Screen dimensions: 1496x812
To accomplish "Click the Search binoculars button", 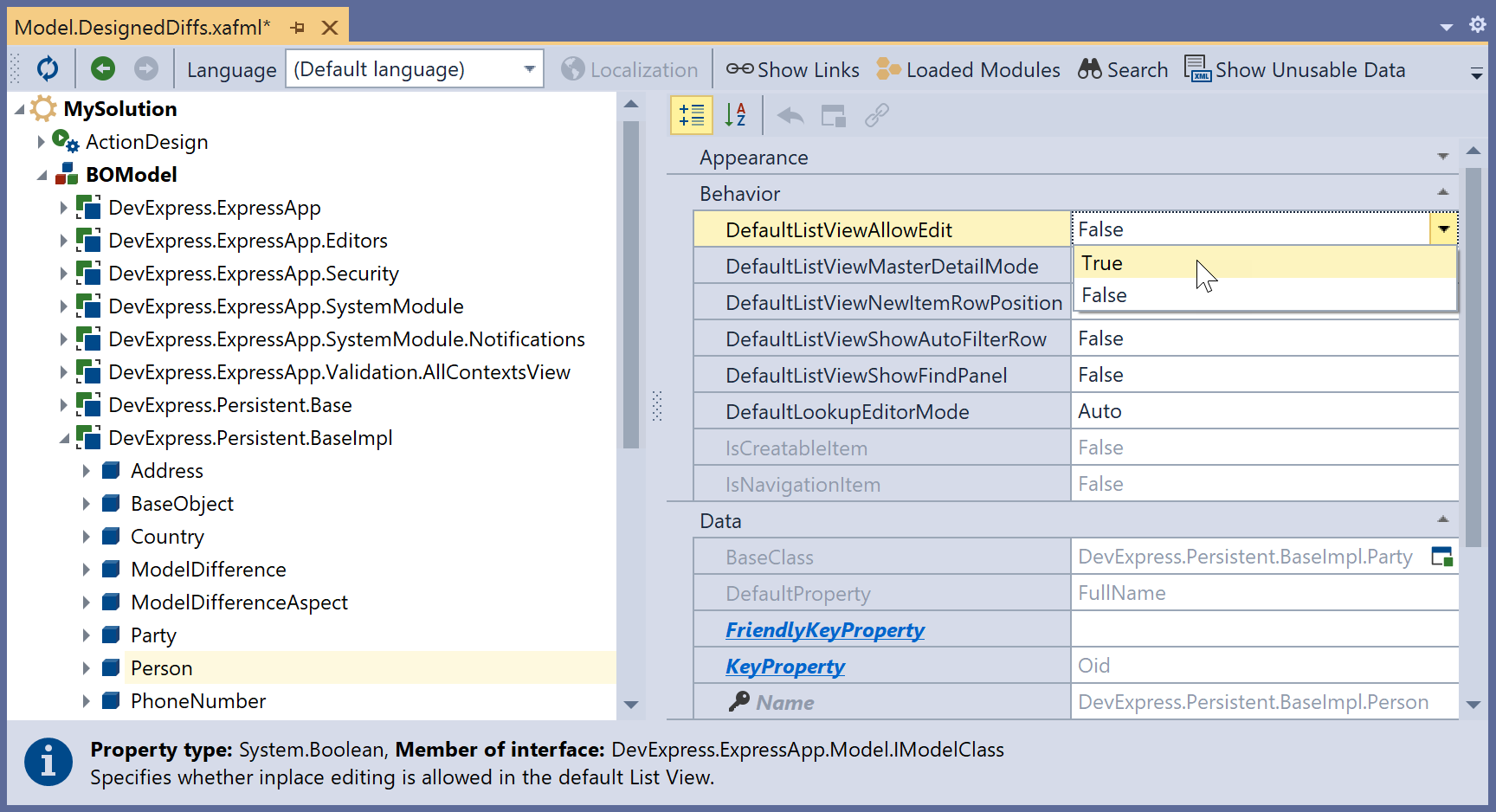I will pos(1123,69).
